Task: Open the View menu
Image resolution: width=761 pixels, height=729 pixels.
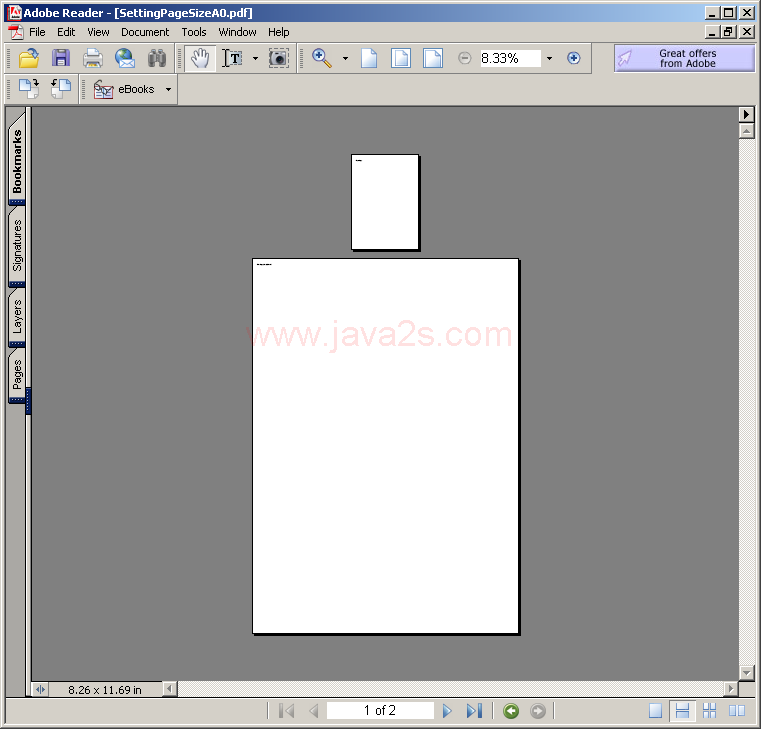Action: [98, 32]
